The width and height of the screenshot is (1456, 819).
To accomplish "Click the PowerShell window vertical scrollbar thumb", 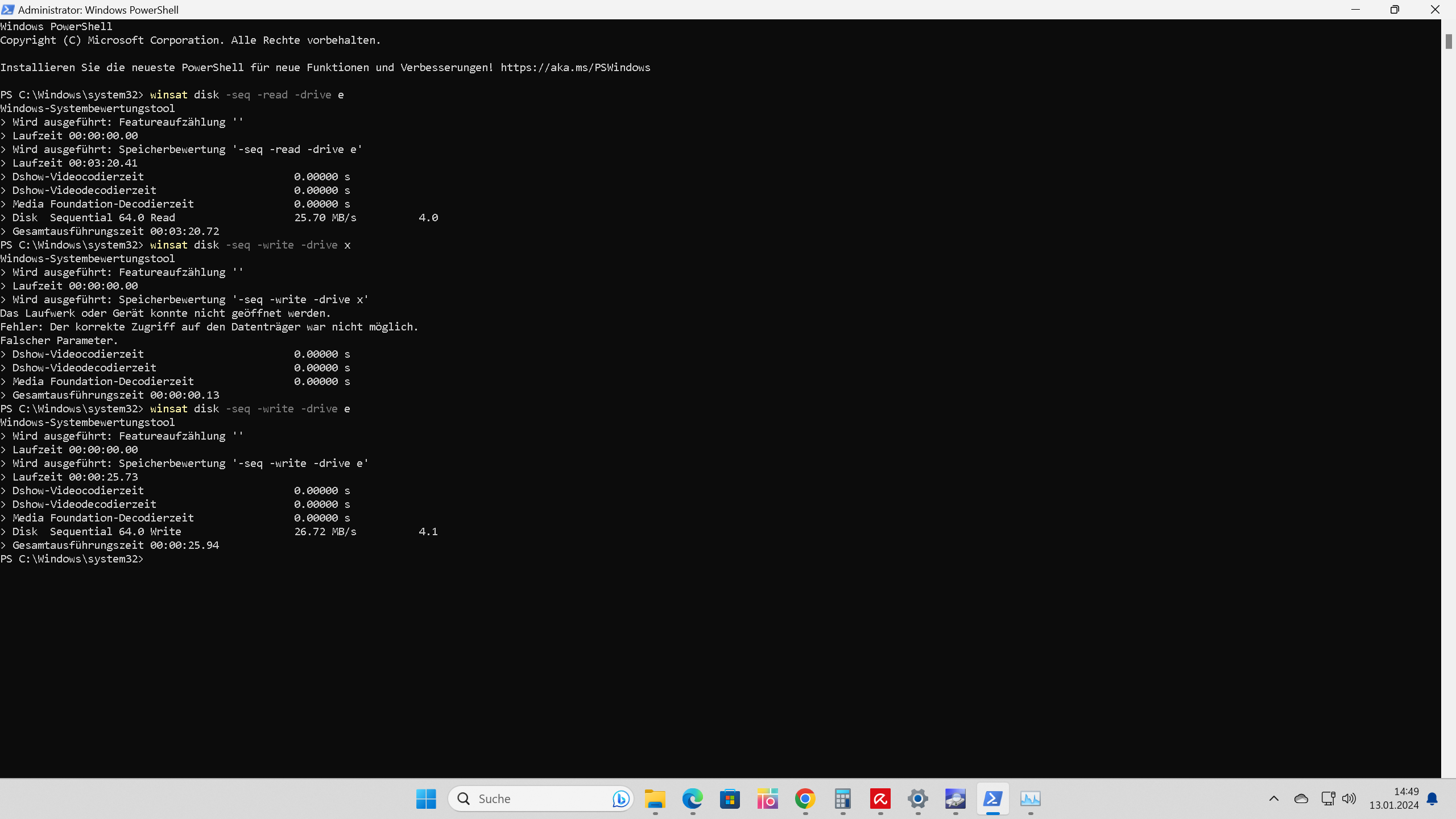I will pos(1448,42).
